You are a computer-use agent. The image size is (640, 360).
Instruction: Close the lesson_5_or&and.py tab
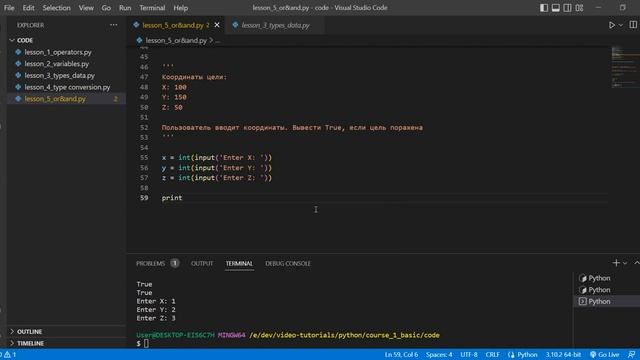(x=217, y=25)
